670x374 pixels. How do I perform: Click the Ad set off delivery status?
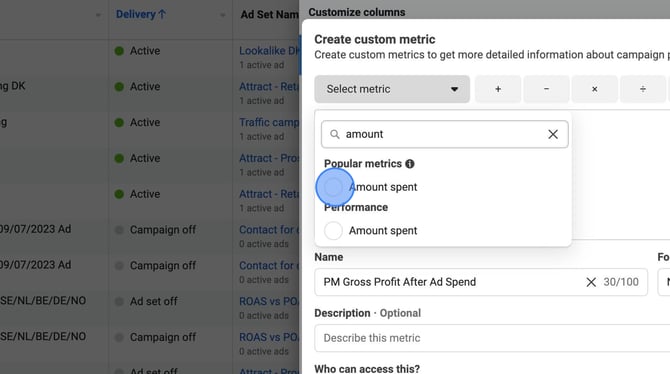[153, 301]
